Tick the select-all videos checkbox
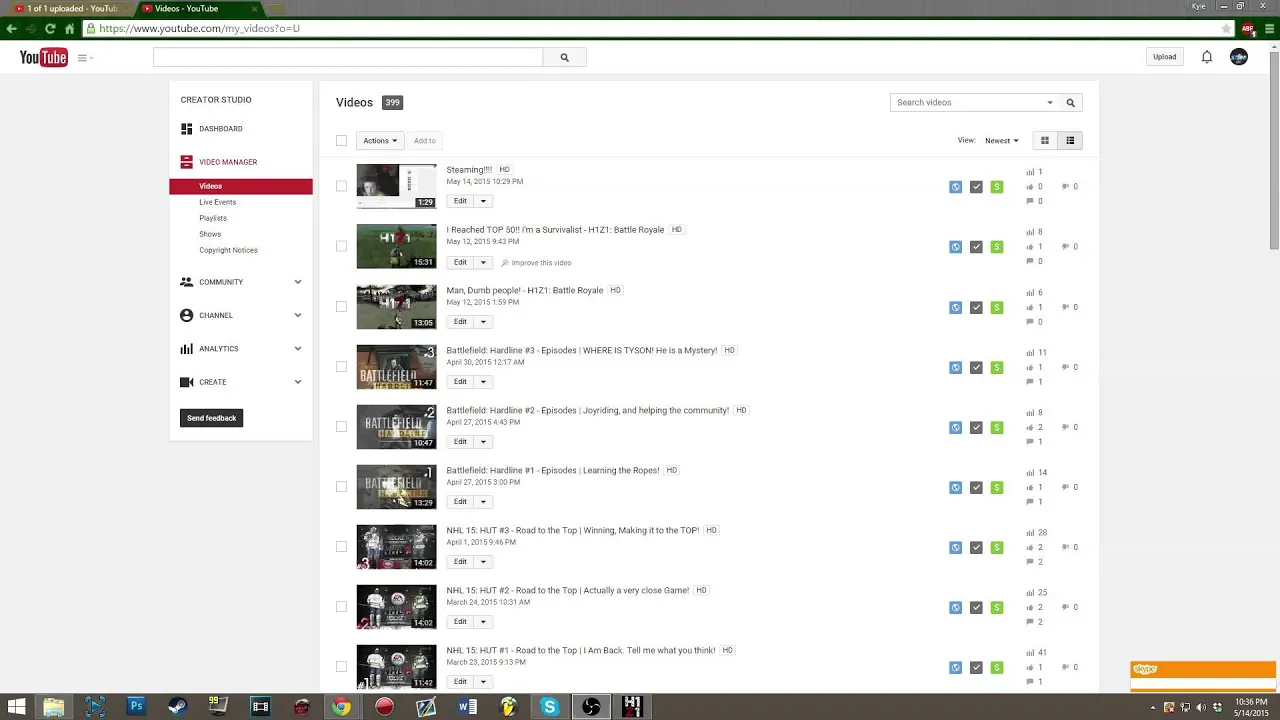This screenshot has height=720, width=1280. (x=341, y=141)
